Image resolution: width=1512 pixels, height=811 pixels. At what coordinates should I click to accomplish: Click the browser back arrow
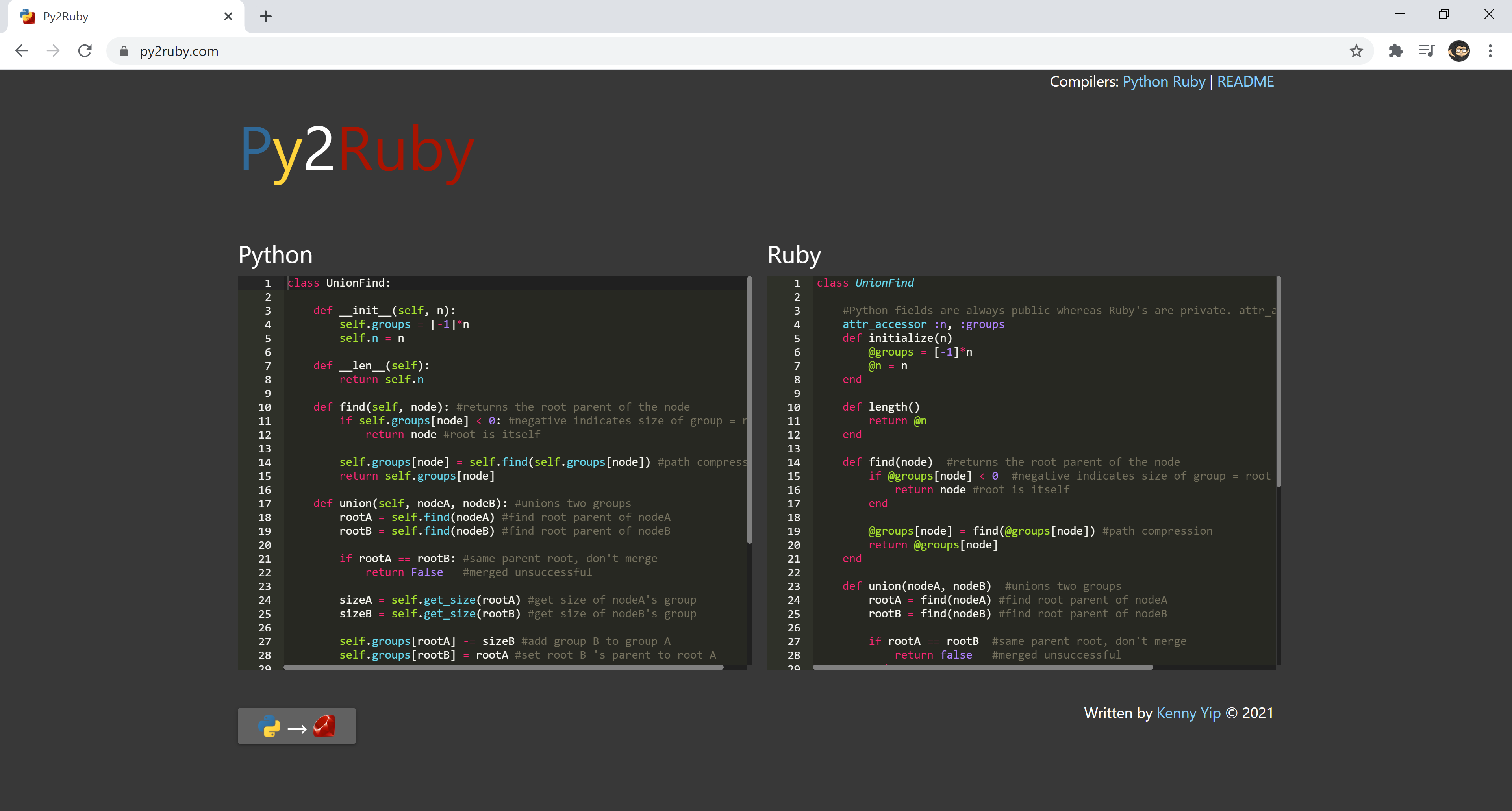22,51
